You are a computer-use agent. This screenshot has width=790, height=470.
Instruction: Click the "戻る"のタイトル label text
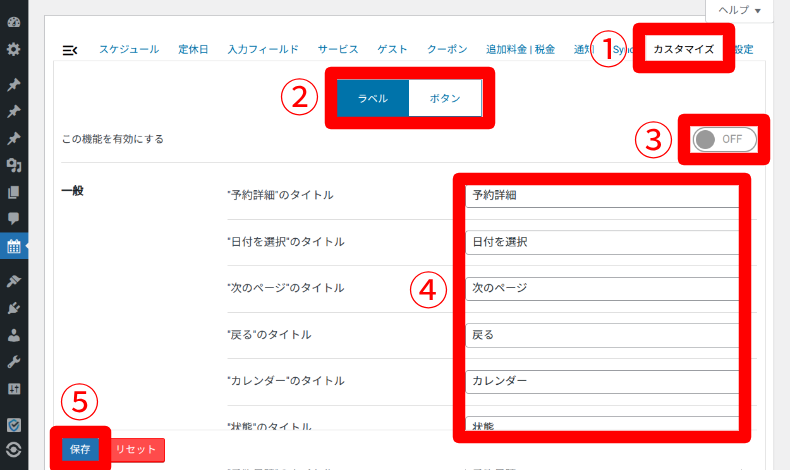(x=269, y=335)
